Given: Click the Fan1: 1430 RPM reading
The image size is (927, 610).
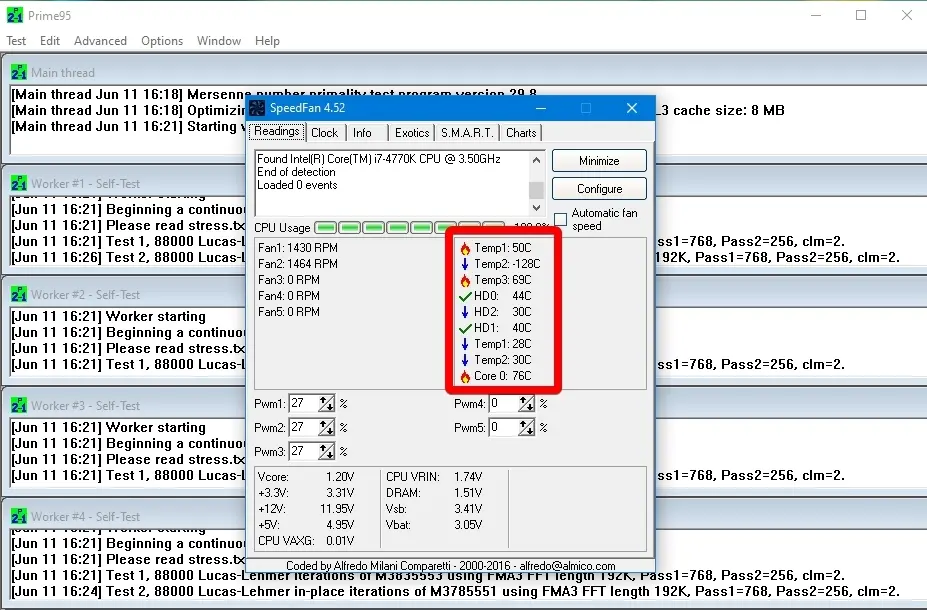Looking at the screenshot, I should (298, 248).
